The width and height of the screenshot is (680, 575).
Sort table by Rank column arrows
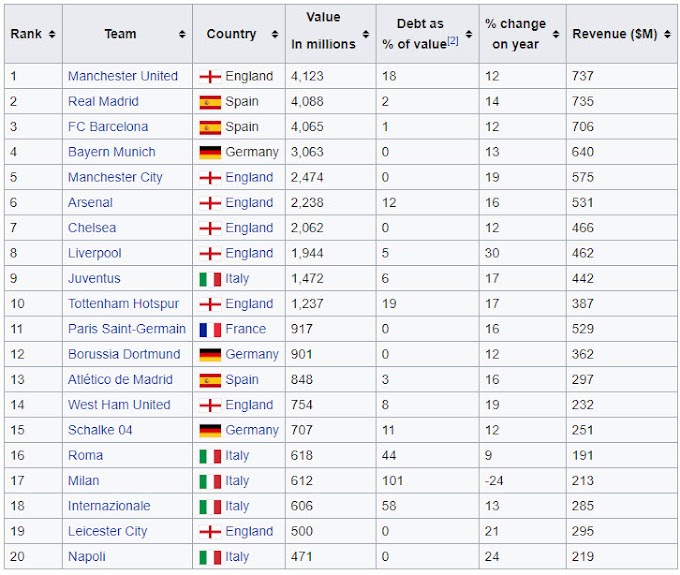[x=52, y=34]
